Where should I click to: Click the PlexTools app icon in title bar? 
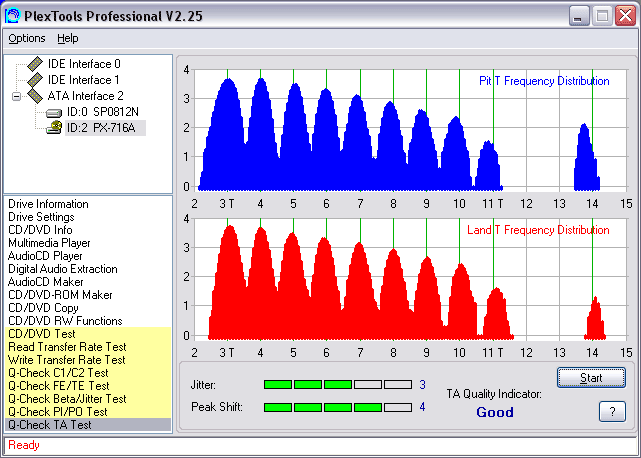click(13, 16)
